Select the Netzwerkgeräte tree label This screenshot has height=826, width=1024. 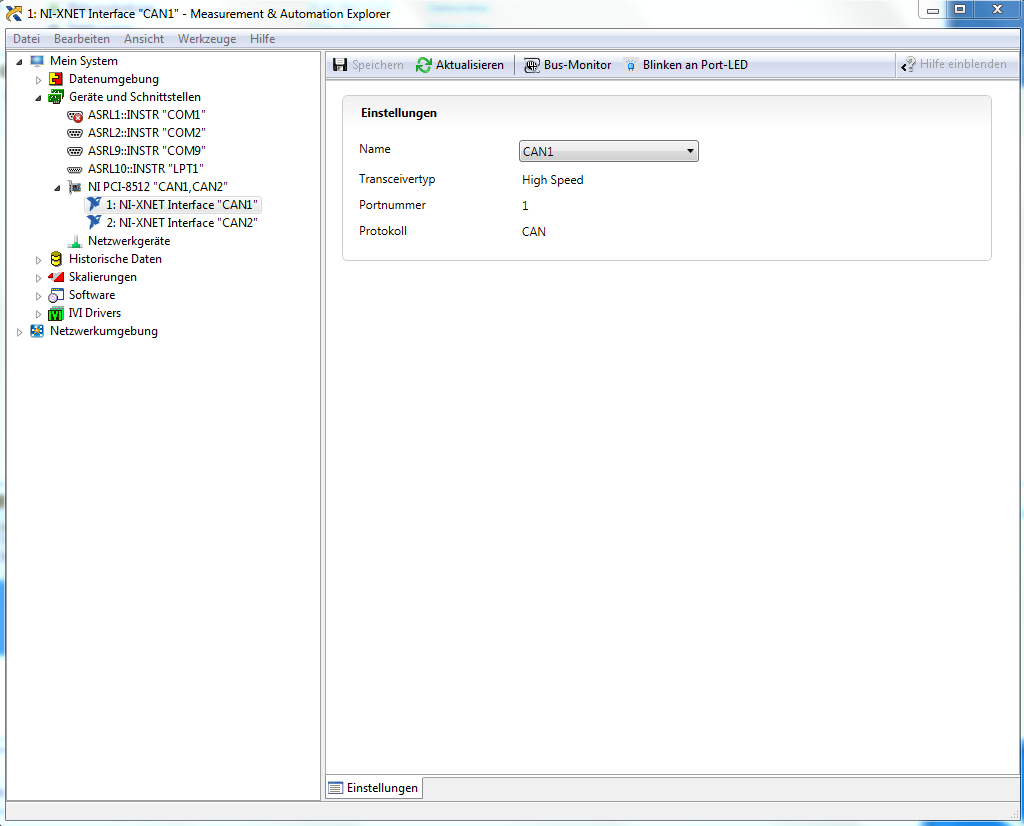(129, 241)
